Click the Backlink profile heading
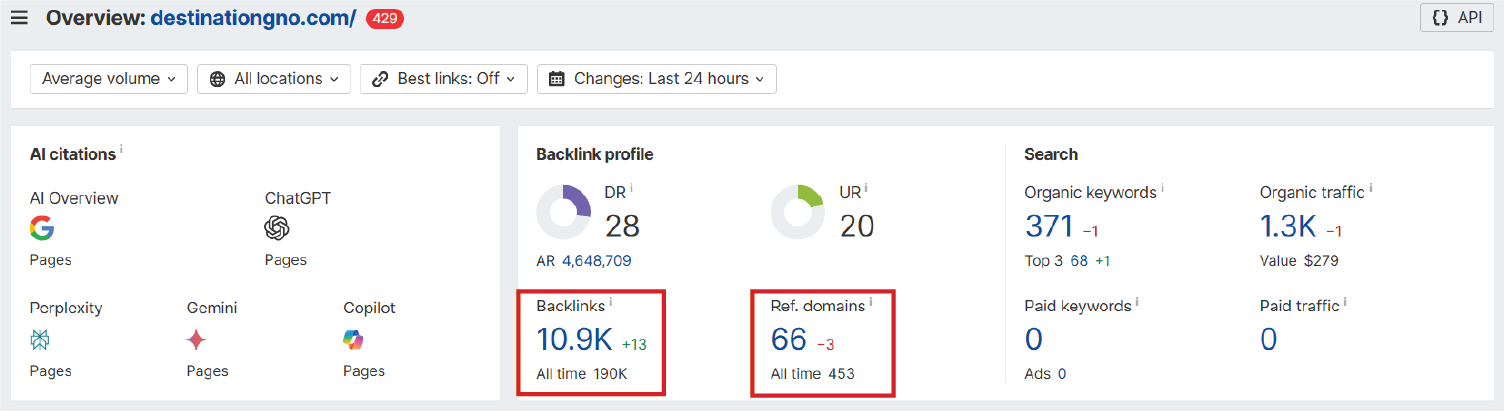 coord(595,154)
